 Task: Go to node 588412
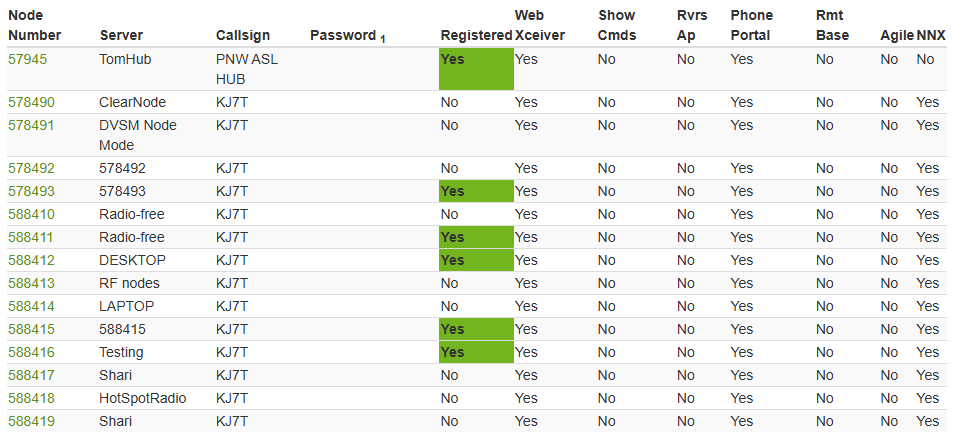click(31, 260)
